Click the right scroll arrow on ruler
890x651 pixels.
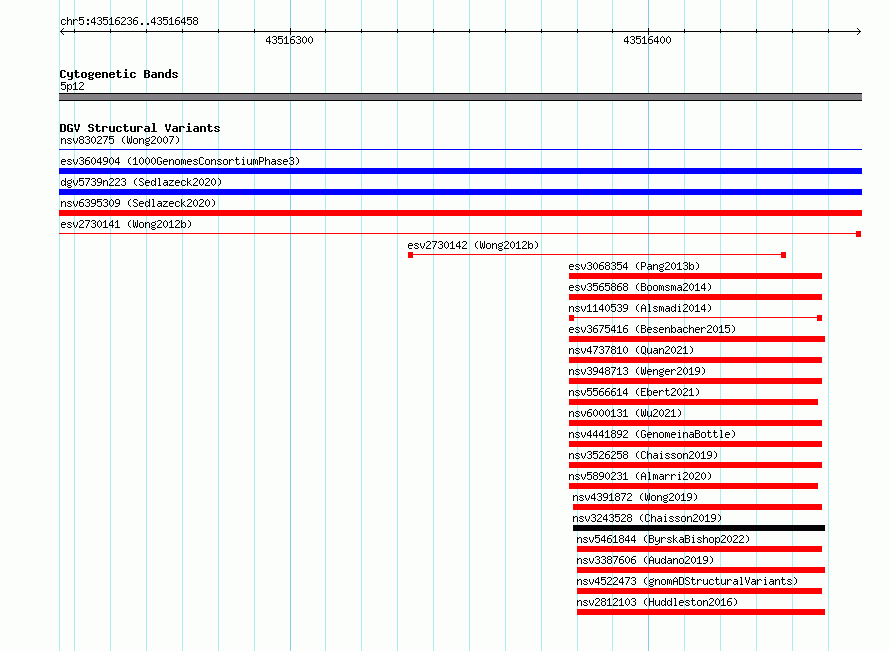pos(858,31)
